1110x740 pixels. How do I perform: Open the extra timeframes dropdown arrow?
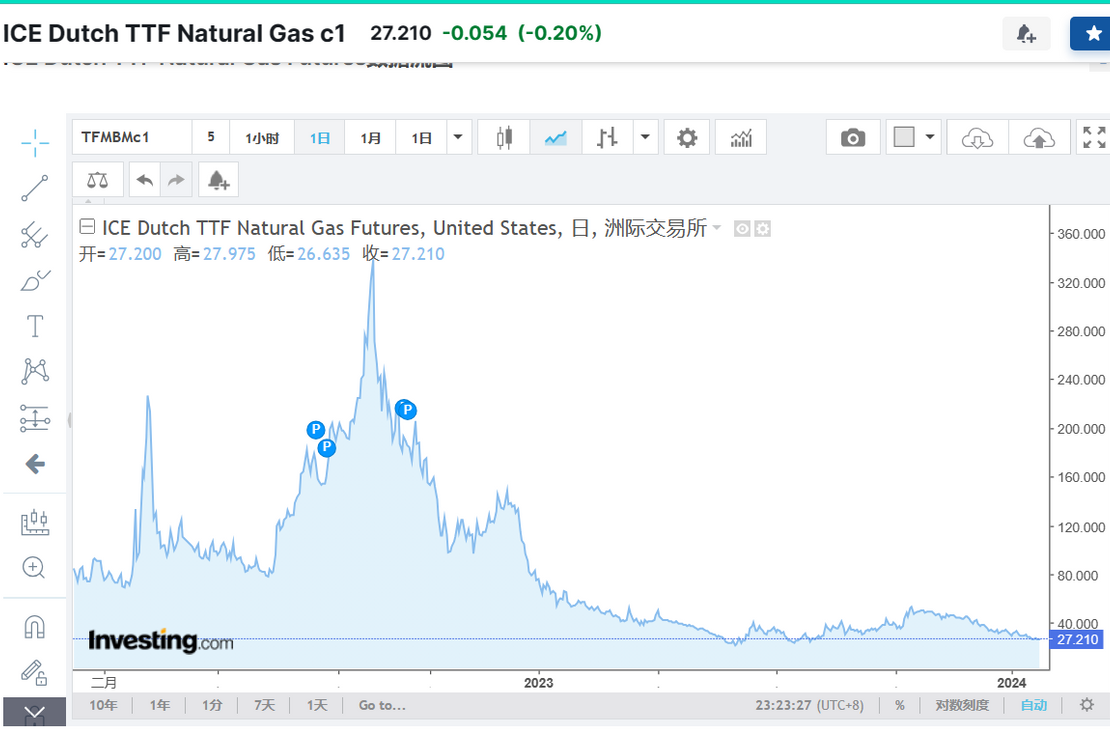pos(458,137)
